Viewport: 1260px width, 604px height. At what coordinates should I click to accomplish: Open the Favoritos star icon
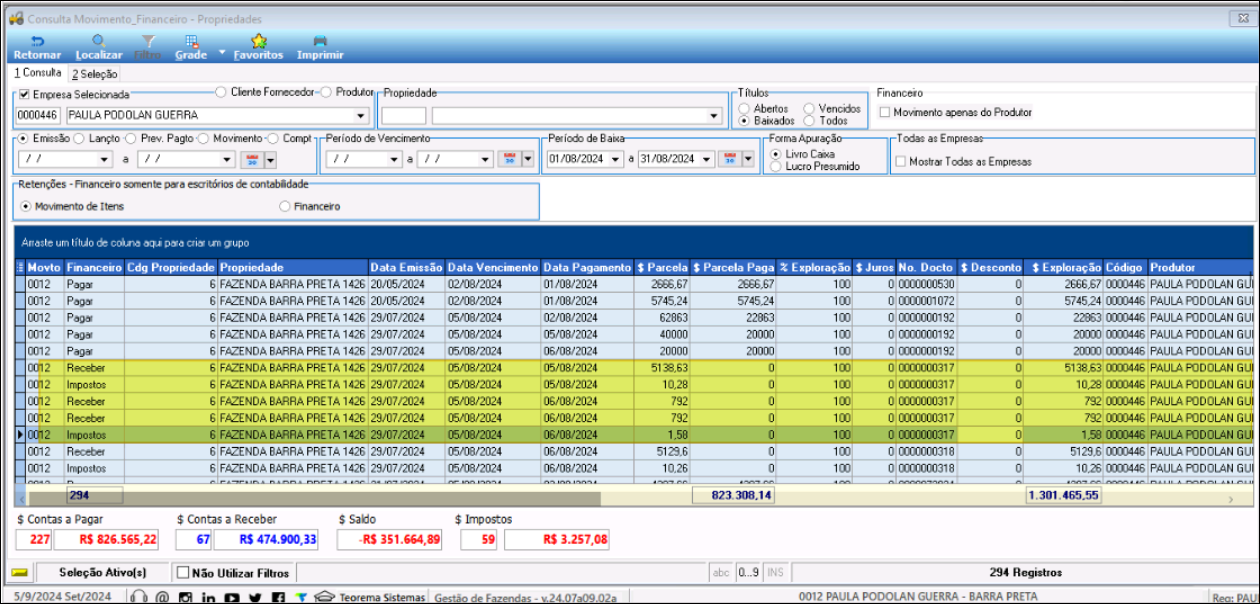coord(258,41)
